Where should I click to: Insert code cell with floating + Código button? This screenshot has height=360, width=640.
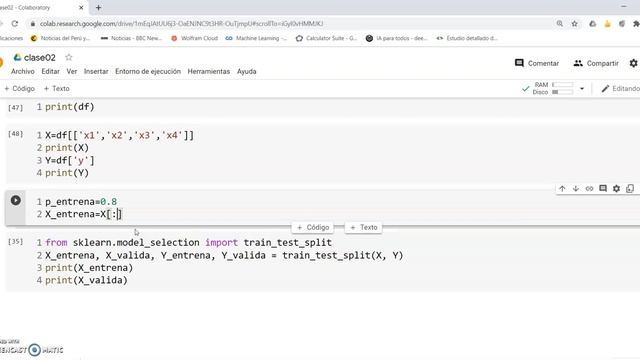[313, 227]
